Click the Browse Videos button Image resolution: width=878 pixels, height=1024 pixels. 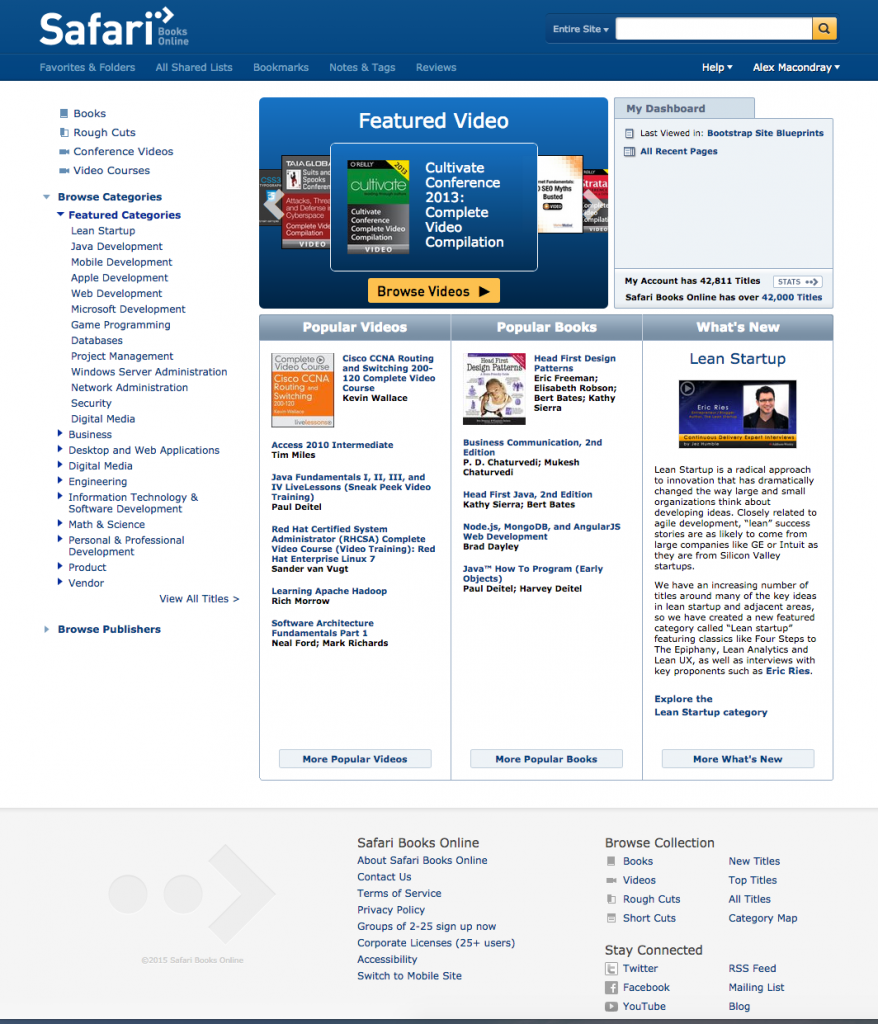pyautogui.click(x=434, y=291)
